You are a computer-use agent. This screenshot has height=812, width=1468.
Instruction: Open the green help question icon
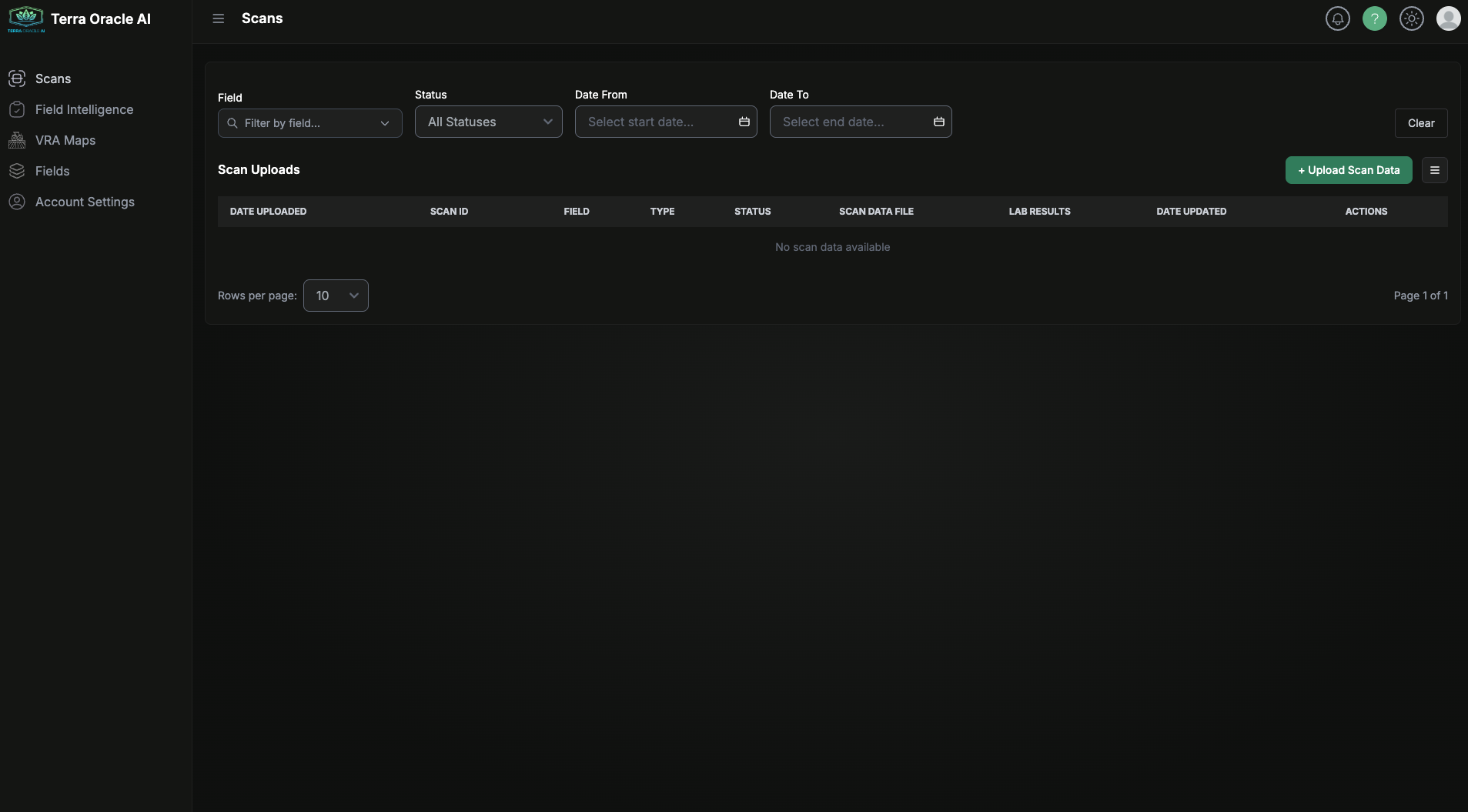pos(1374,18)
